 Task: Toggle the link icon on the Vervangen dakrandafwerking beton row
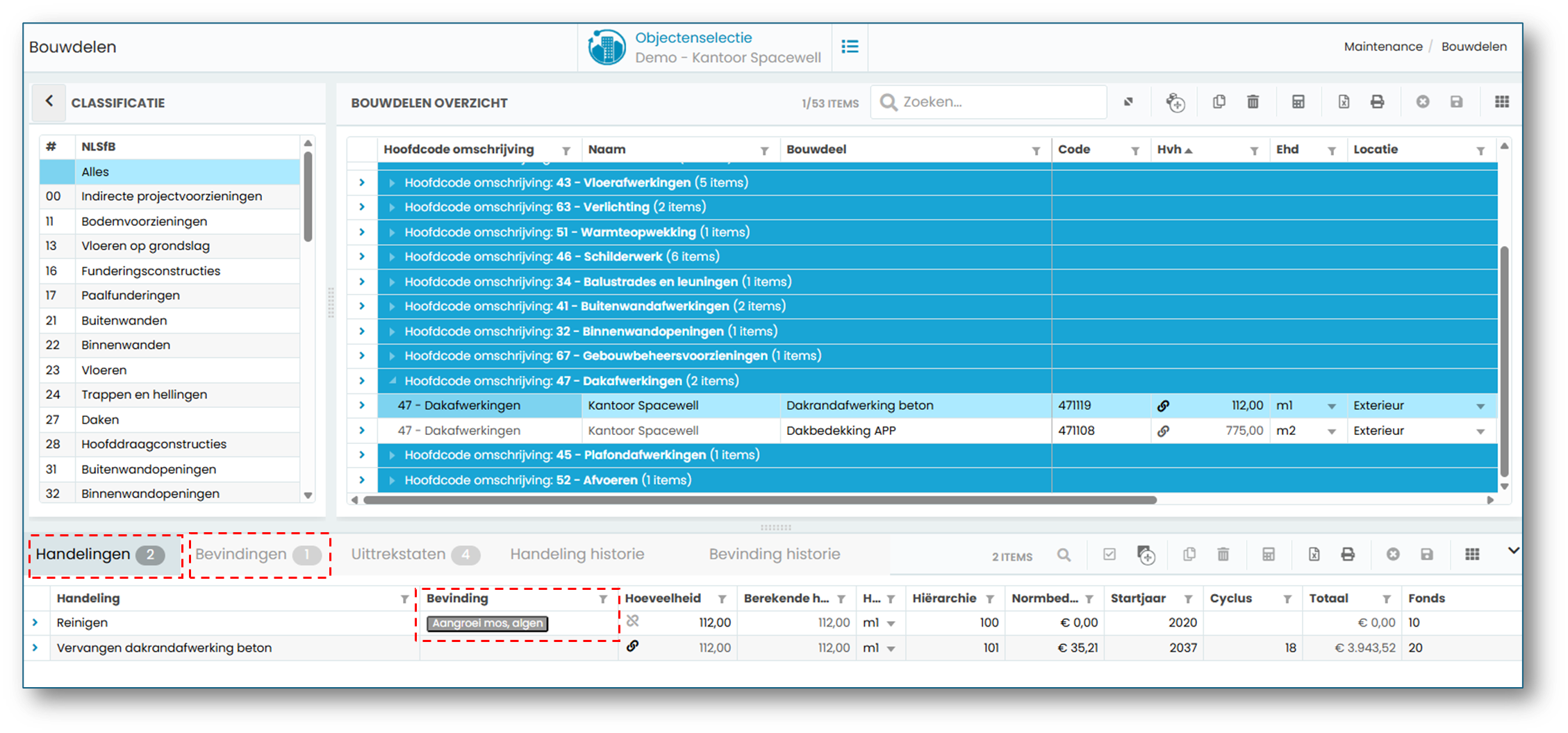point(632,646)
